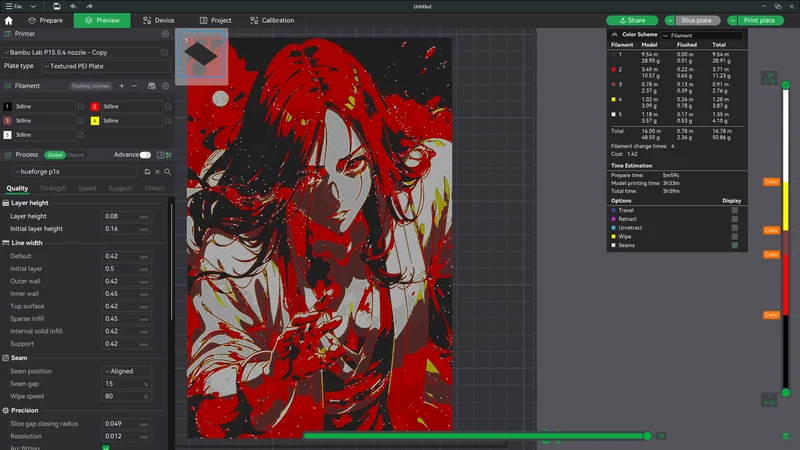Click the redo arrow icon
The height and width of the screenshot is (450, 800).
89,6
